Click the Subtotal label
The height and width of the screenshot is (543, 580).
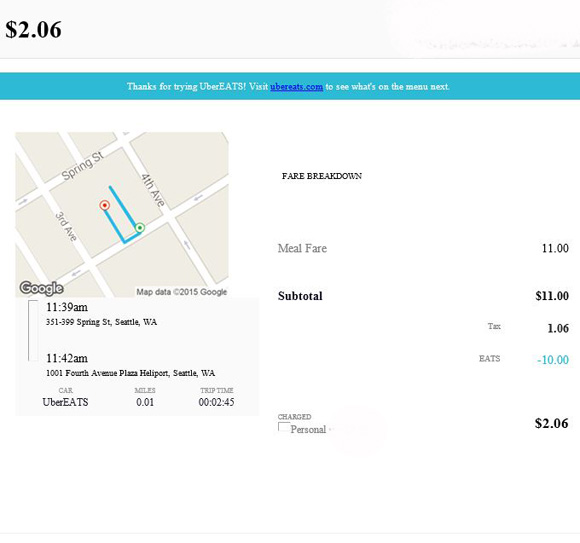300,296
